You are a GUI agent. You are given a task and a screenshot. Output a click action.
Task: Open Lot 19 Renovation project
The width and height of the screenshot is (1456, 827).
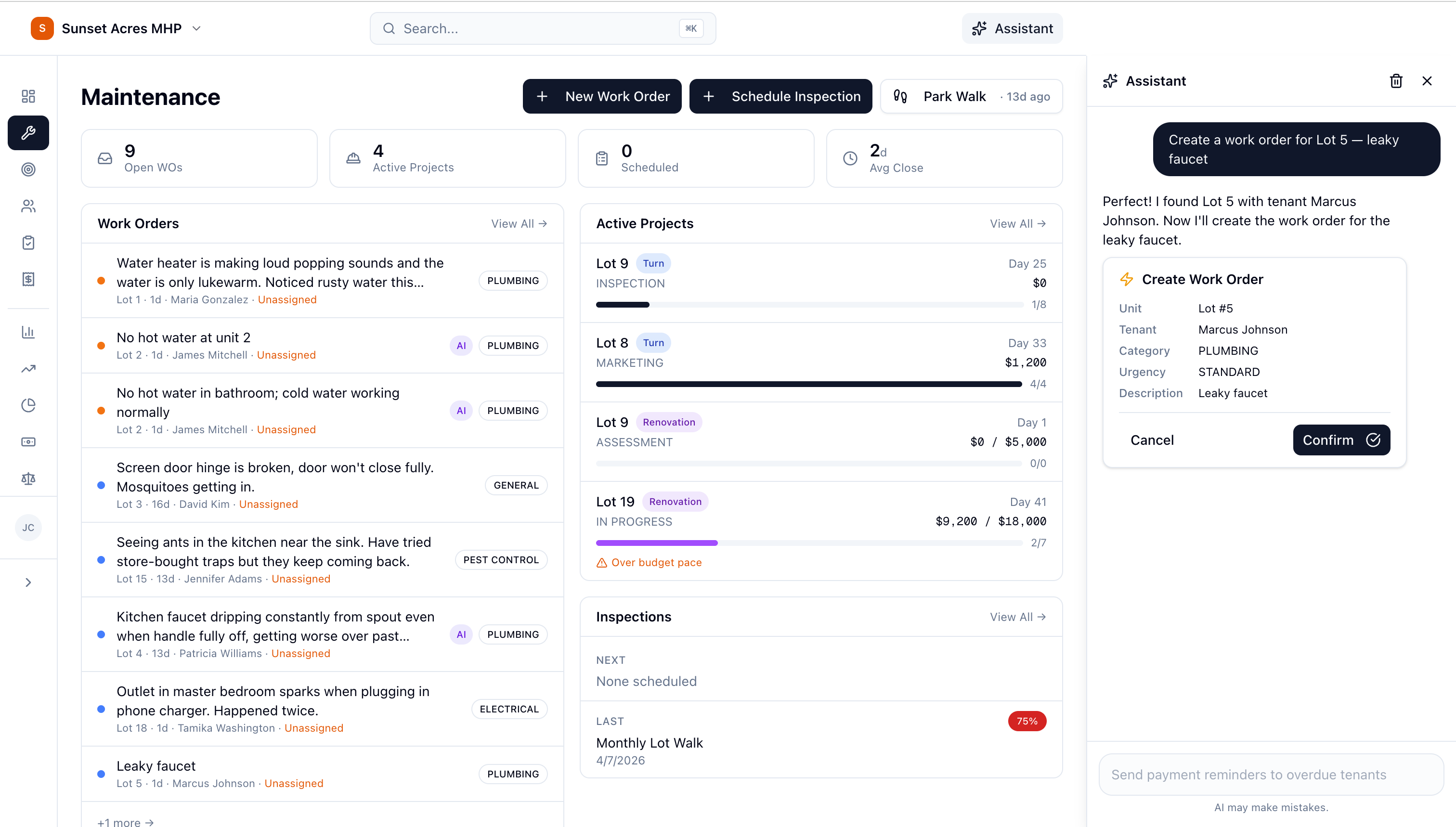[821, 530]
